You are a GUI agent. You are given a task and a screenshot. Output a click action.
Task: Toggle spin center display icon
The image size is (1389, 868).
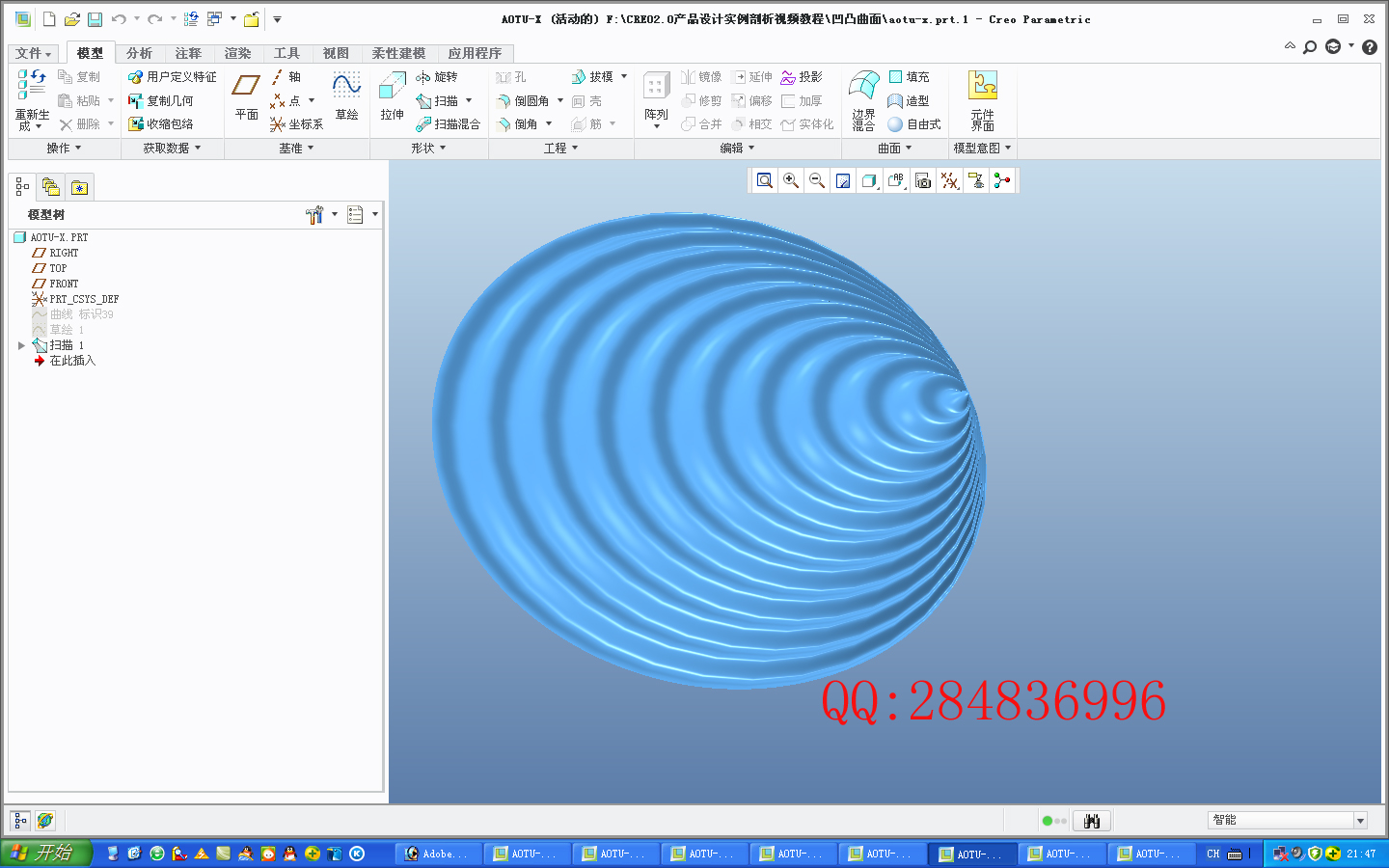(x=1002, y=180)
